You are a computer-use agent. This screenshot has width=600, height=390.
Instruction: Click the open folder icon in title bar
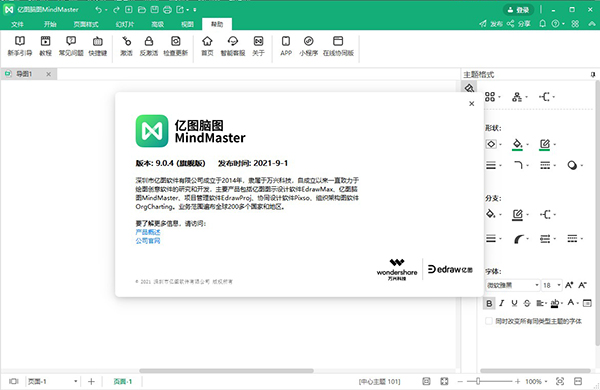142,10
